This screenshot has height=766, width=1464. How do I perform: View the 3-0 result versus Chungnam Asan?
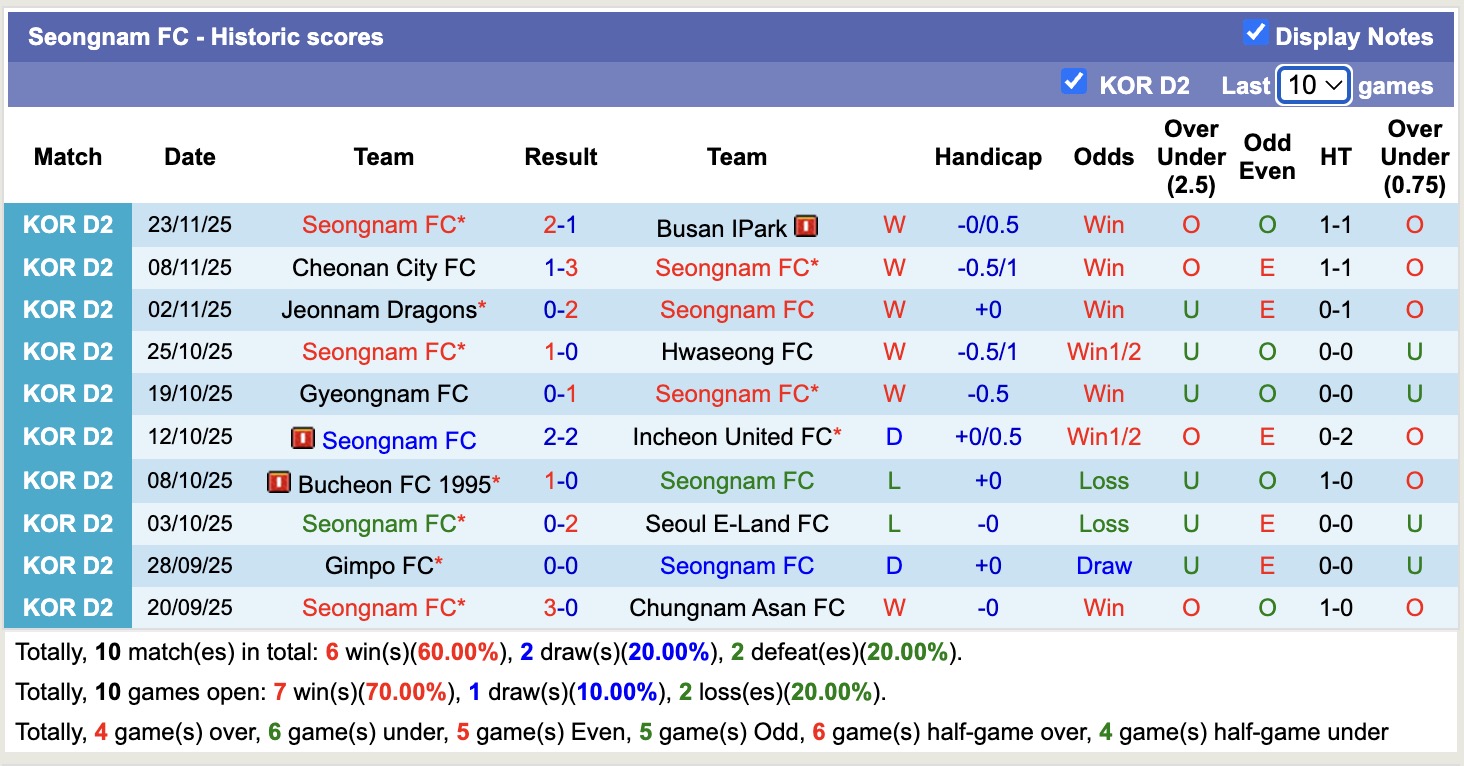[x=560, y=608]
